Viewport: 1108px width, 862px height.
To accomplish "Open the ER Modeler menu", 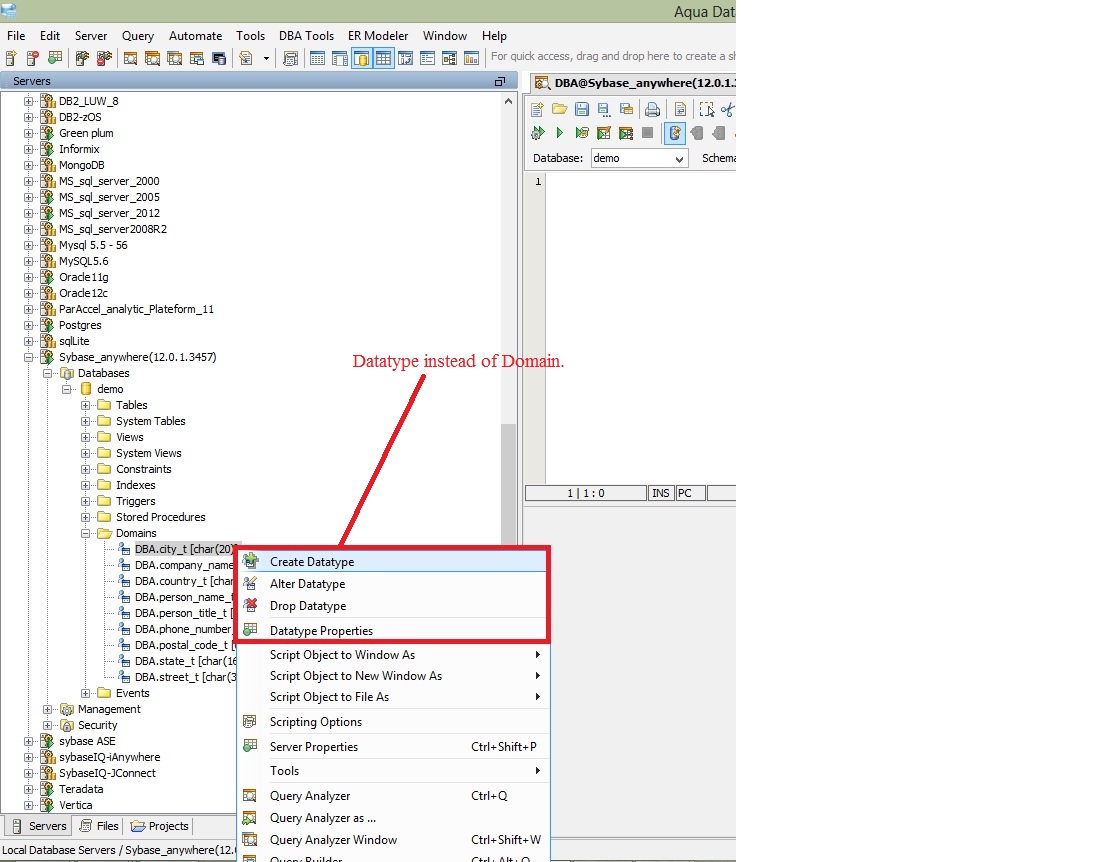I will click(377, 36).
